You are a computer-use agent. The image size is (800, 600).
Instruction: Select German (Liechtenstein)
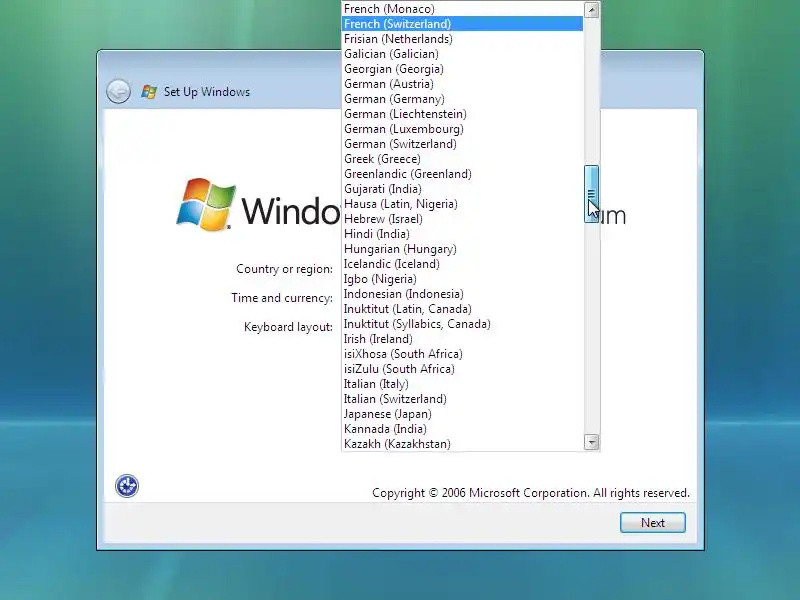point(462,114)
